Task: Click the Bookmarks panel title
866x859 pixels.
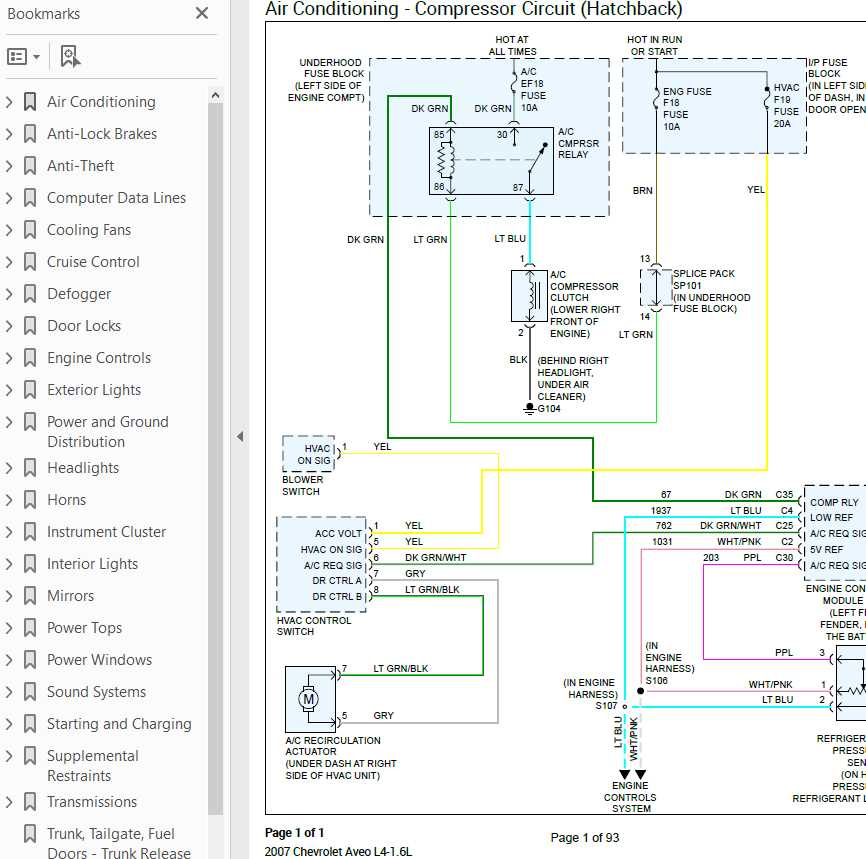Action: [44, 14]
